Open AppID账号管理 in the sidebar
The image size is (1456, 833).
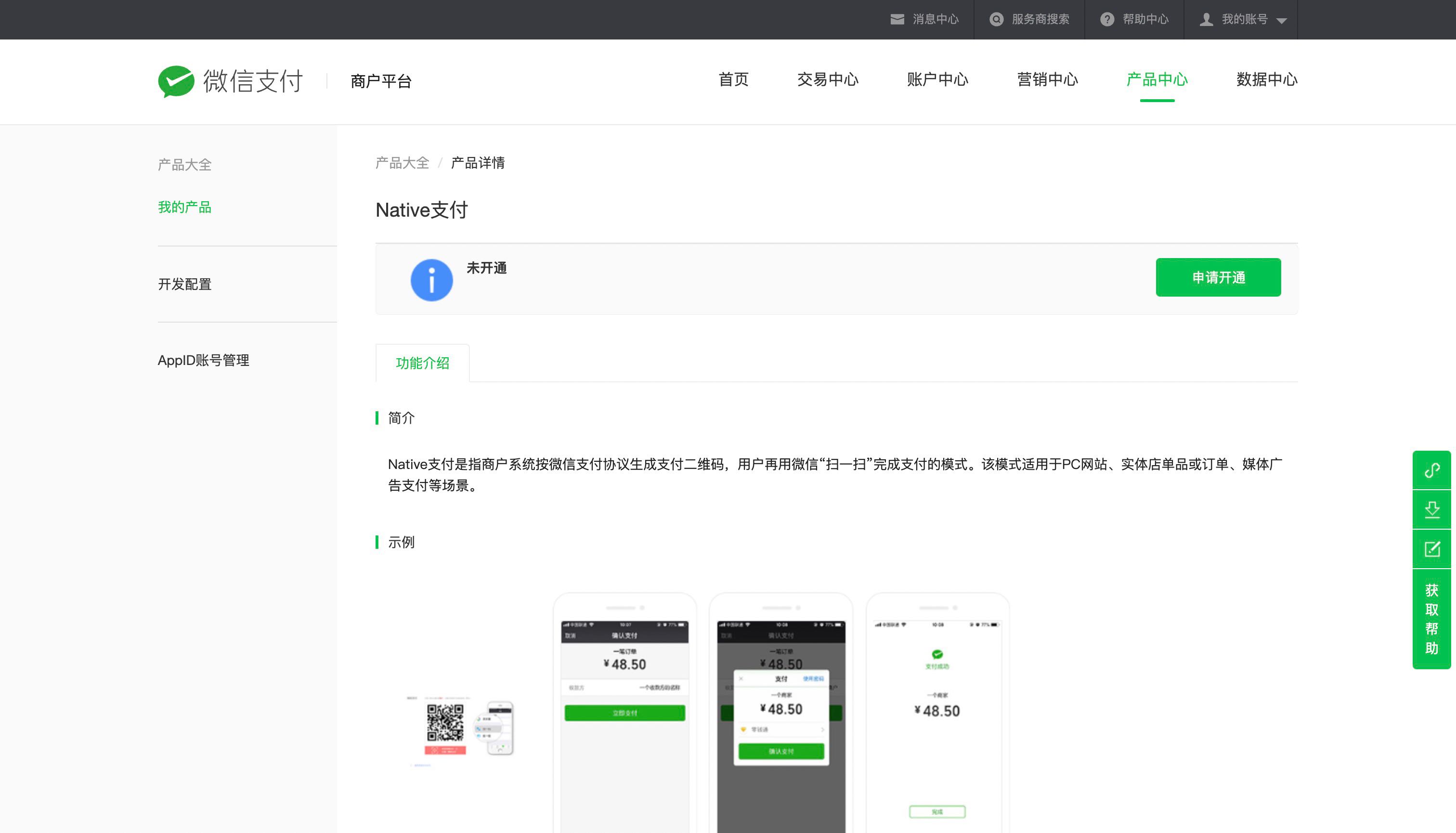pos(203,361)
